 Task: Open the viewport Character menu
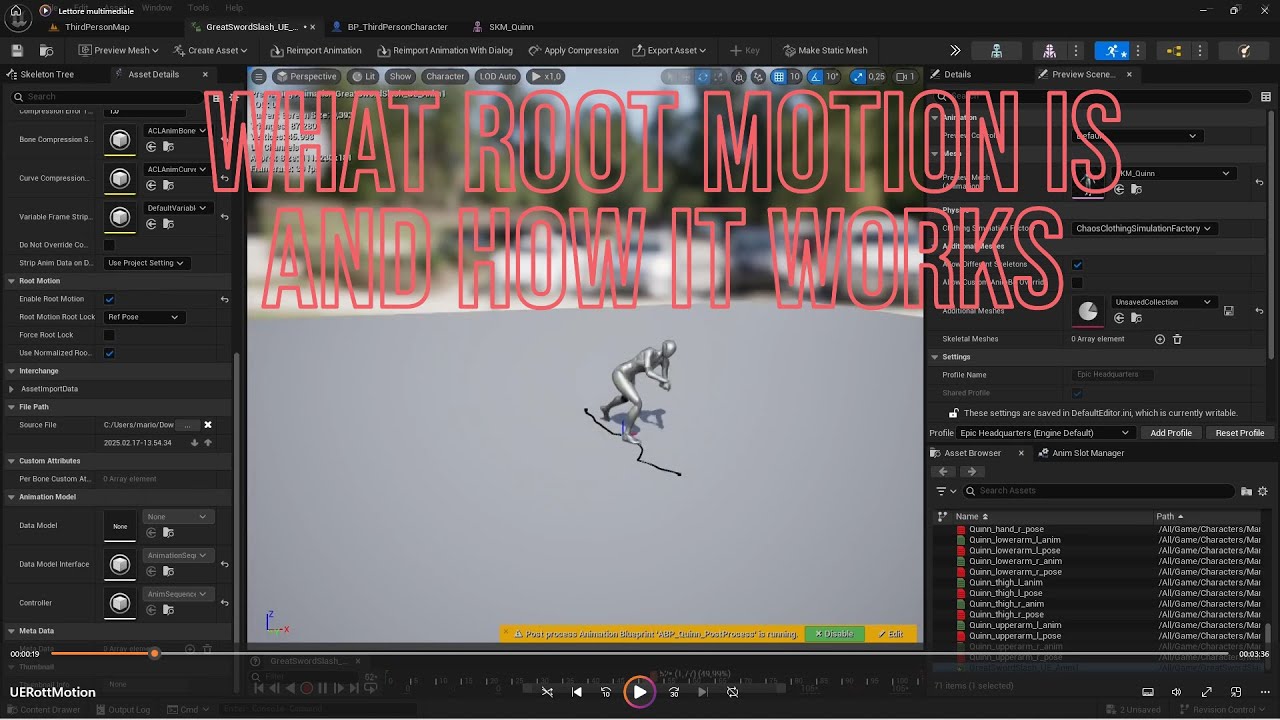click(445, 76)
